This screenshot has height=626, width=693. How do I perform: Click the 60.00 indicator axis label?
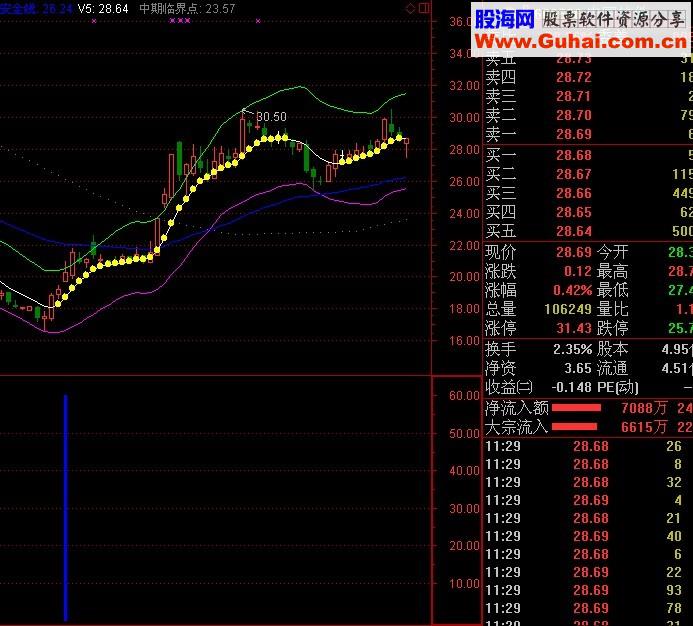(464, 396)
